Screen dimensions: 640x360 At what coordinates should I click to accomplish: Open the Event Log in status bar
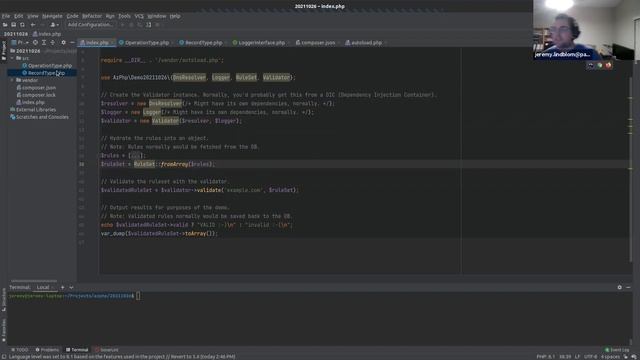[617, 350]
